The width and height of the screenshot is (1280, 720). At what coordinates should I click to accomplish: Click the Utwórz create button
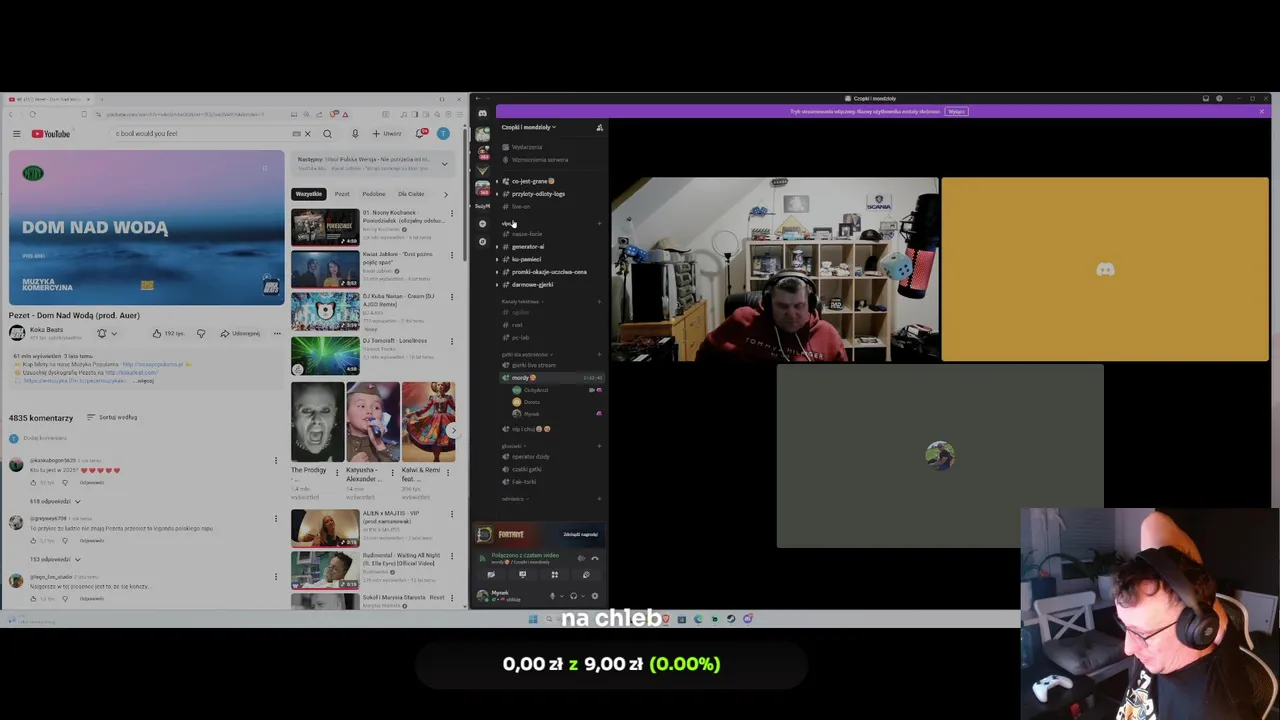[x=386, y=134]
